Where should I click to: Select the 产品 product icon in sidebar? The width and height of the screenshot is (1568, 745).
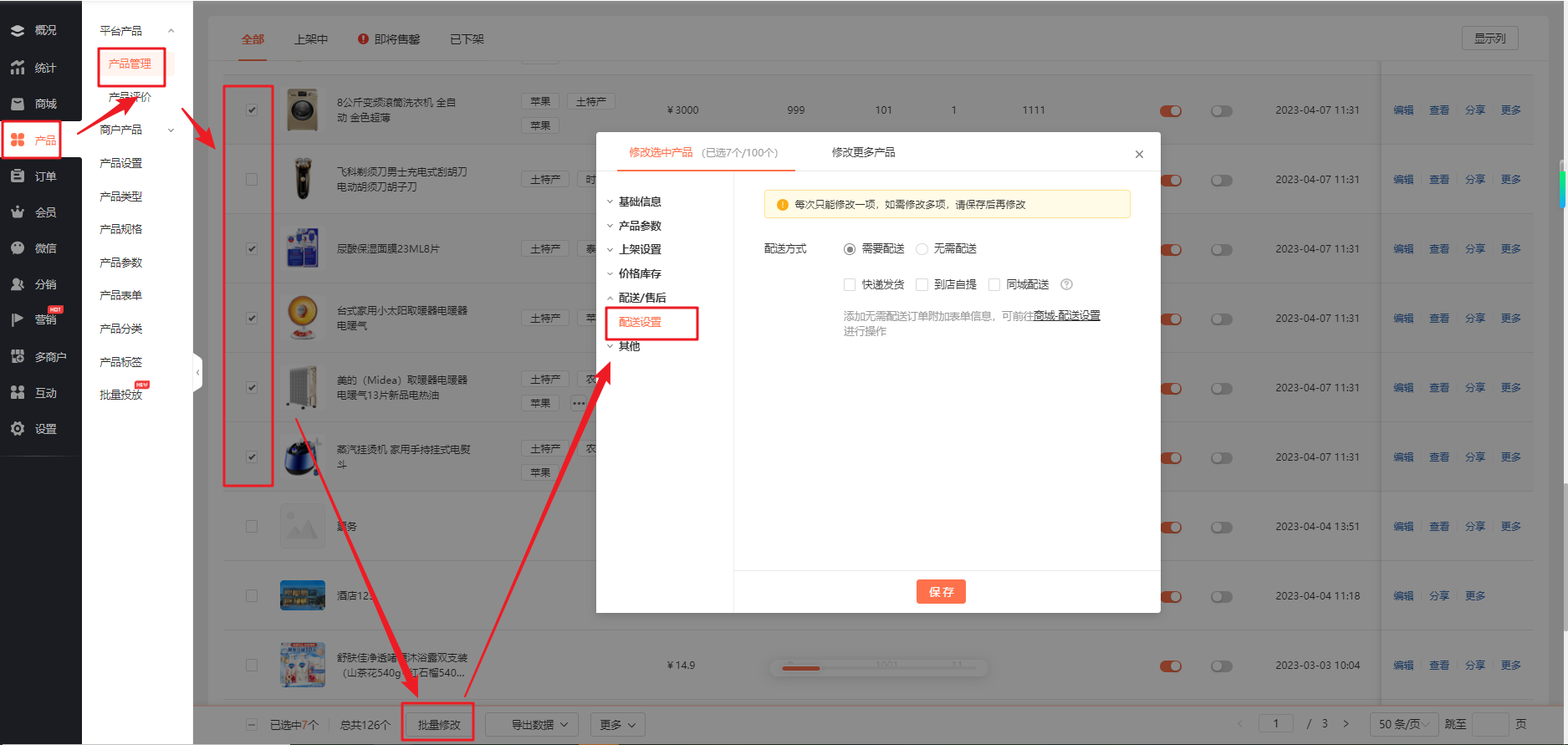pyautogui.click(x=18, y=140)
